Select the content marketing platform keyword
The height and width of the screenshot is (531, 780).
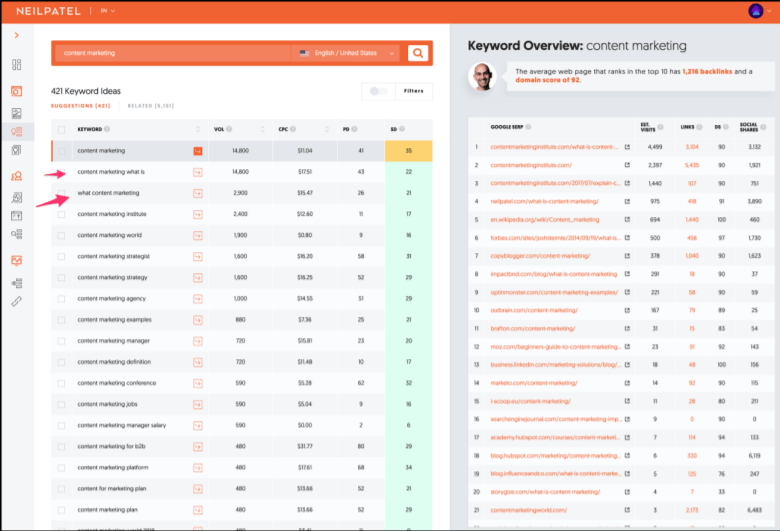(113, 468)
